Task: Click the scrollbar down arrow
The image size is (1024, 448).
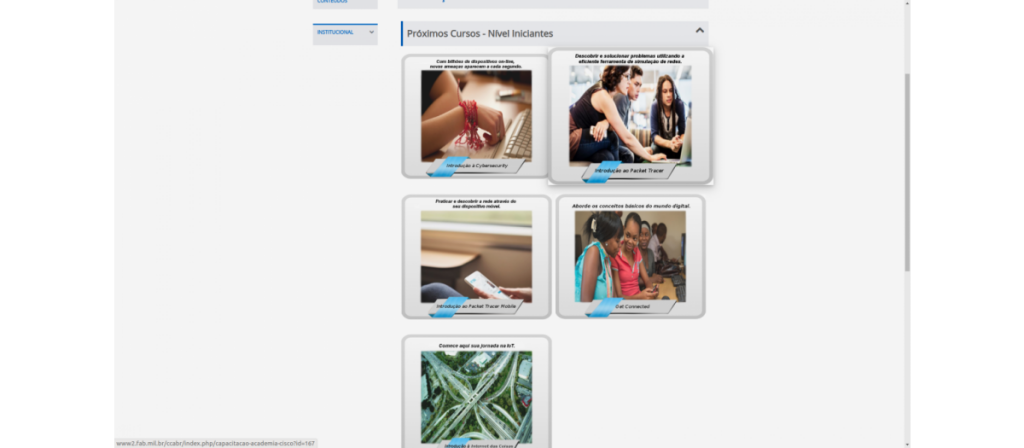Action: (x=907, y=444)
